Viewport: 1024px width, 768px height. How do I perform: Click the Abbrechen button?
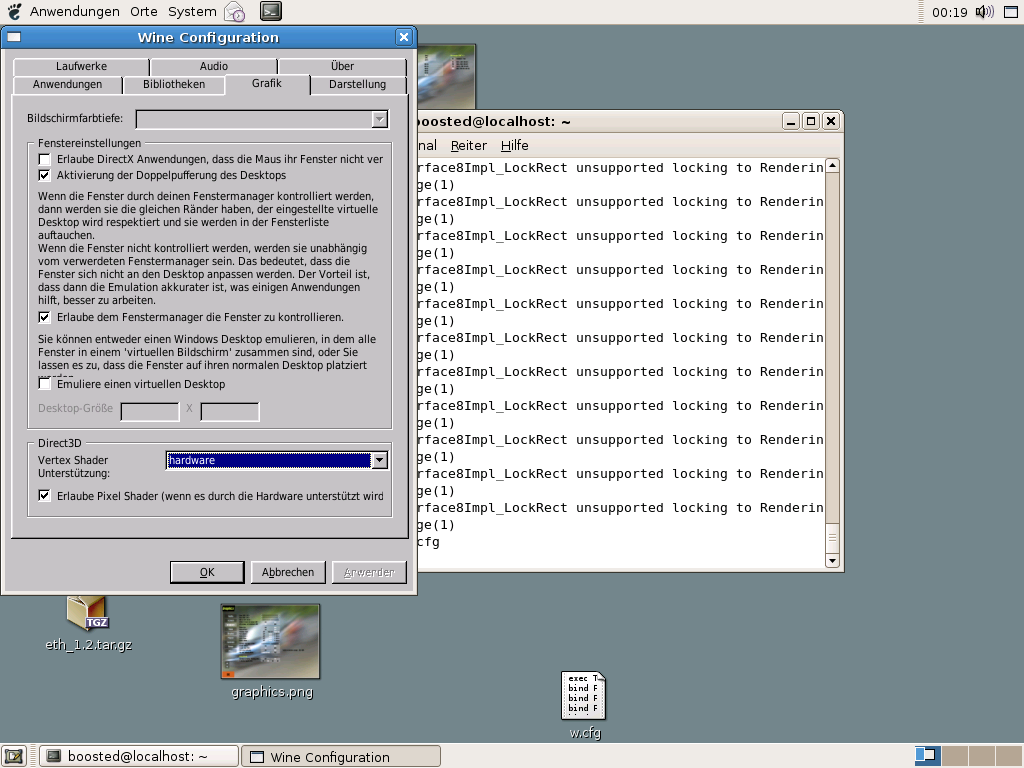[x=288, y=572]
